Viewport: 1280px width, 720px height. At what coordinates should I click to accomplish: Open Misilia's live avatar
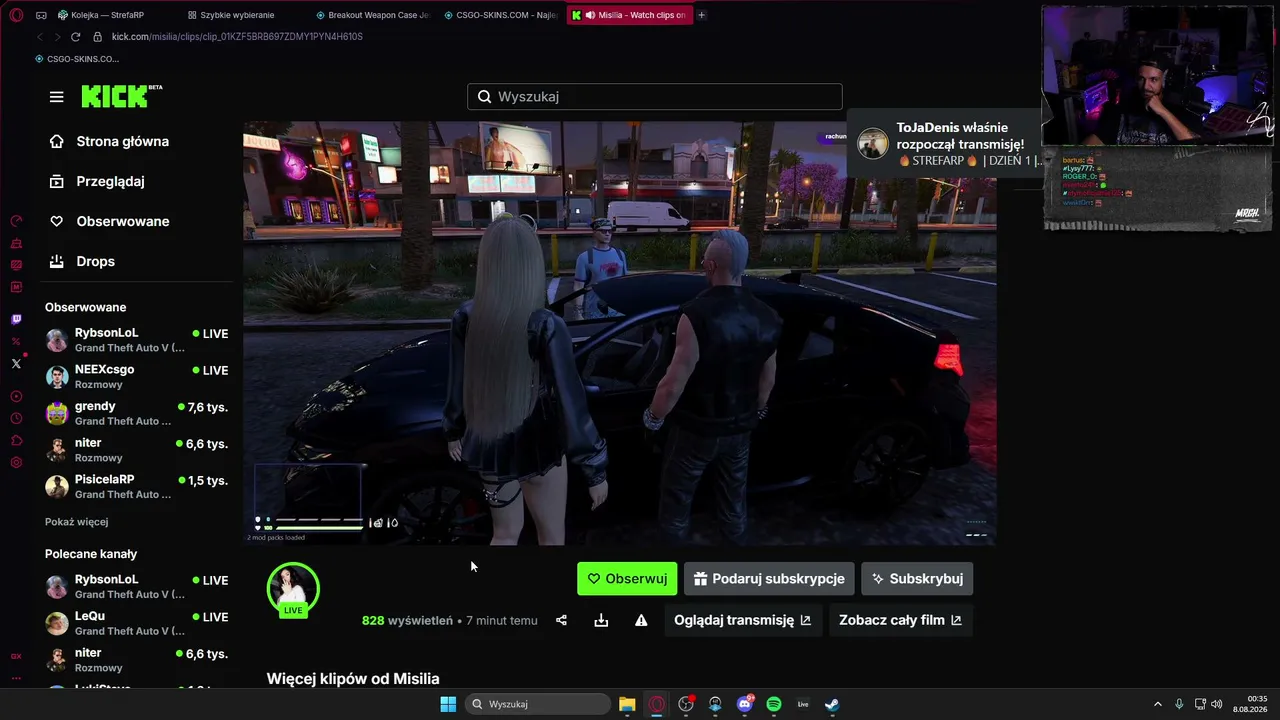click(293, 590)
